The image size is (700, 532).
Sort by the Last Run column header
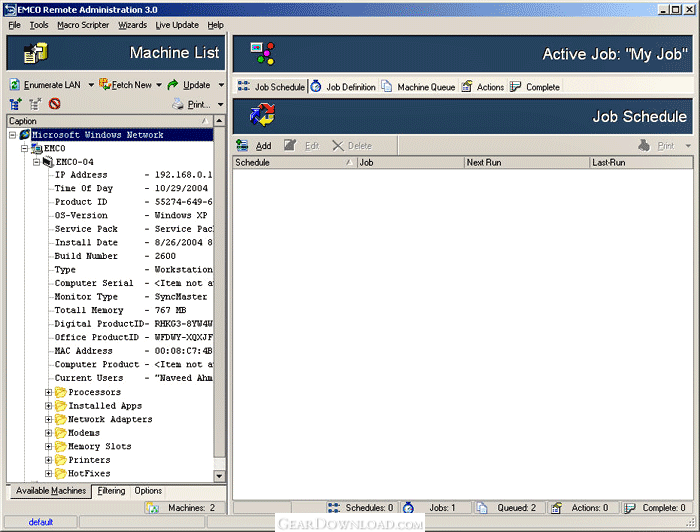click(642, 162)
